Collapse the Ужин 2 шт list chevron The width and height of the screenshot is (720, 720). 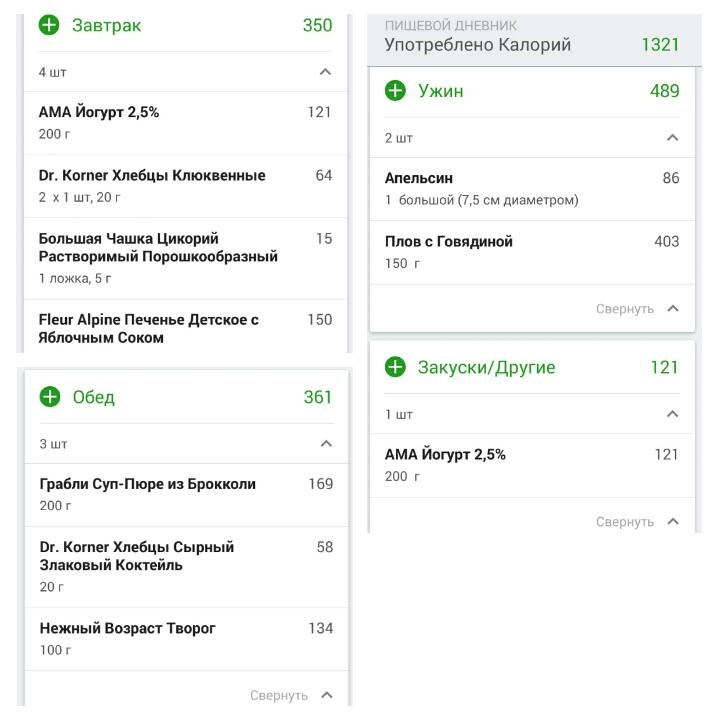point(672,138)
